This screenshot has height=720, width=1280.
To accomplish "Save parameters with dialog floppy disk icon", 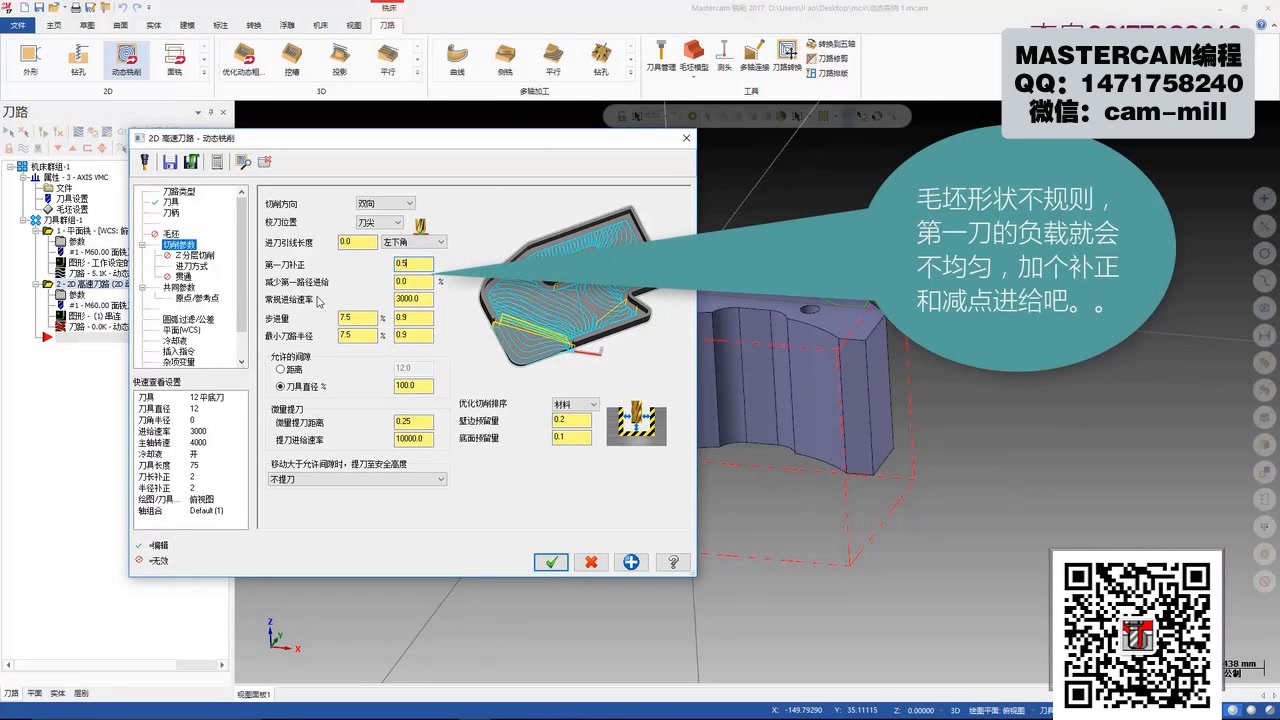I will (170, 161).
